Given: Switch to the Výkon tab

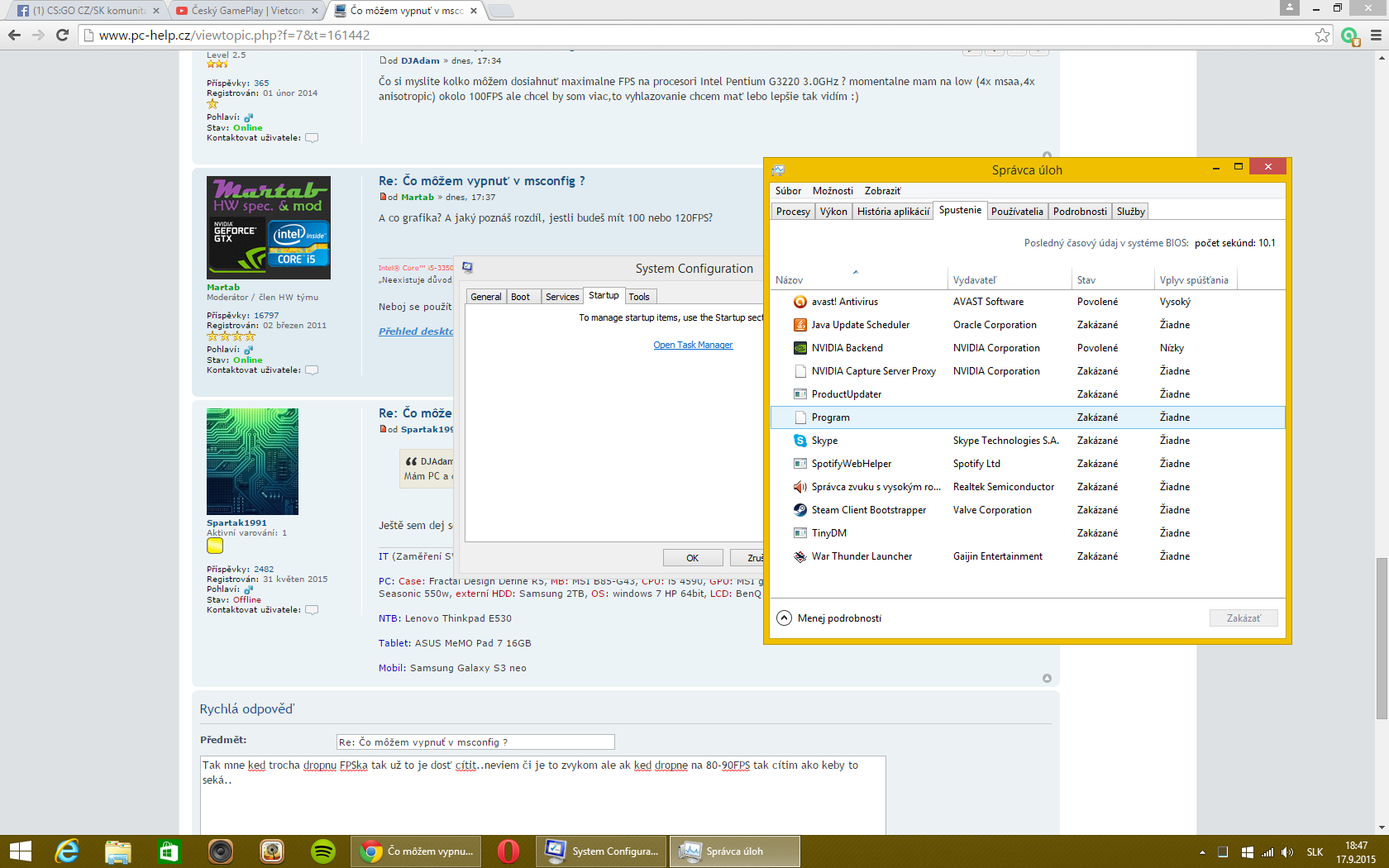Looking at the screenshot, I should (833, 212).
